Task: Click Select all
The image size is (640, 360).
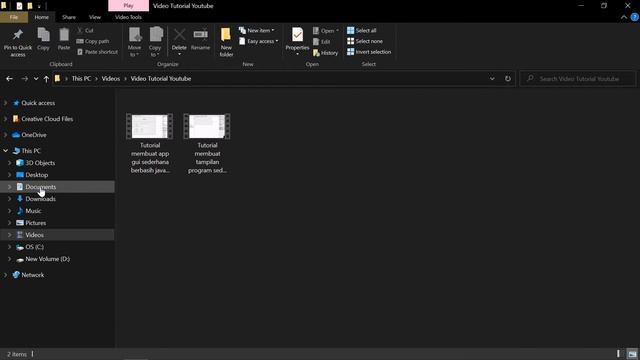Action: (362, 31)
